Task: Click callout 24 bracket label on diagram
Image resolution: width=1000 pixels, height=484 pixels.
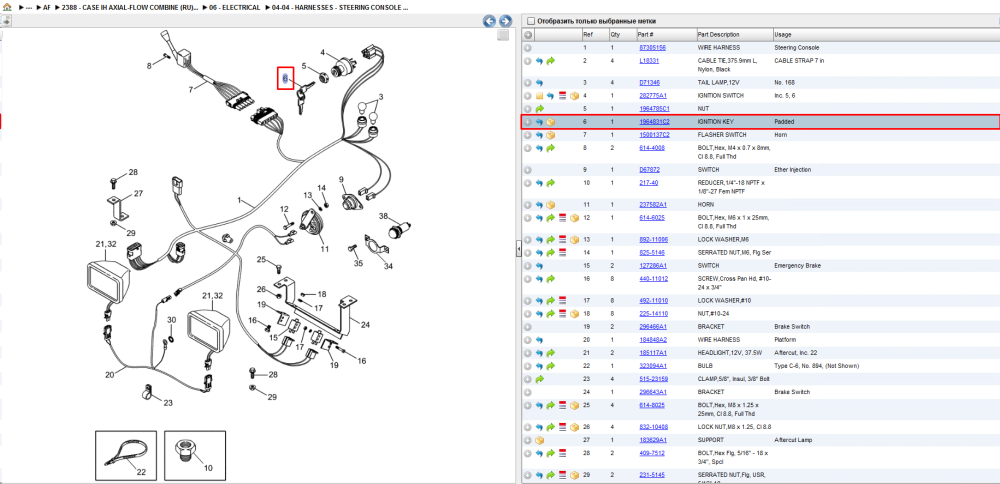Action: [x=365, y=325]
